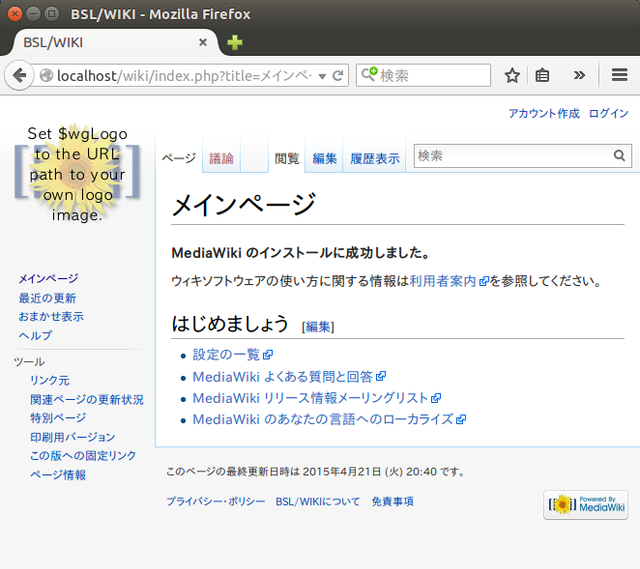Screen dimensions: 640x569
Task: Click the Powered By MediaWiki badge
Action: pos(586,505)
